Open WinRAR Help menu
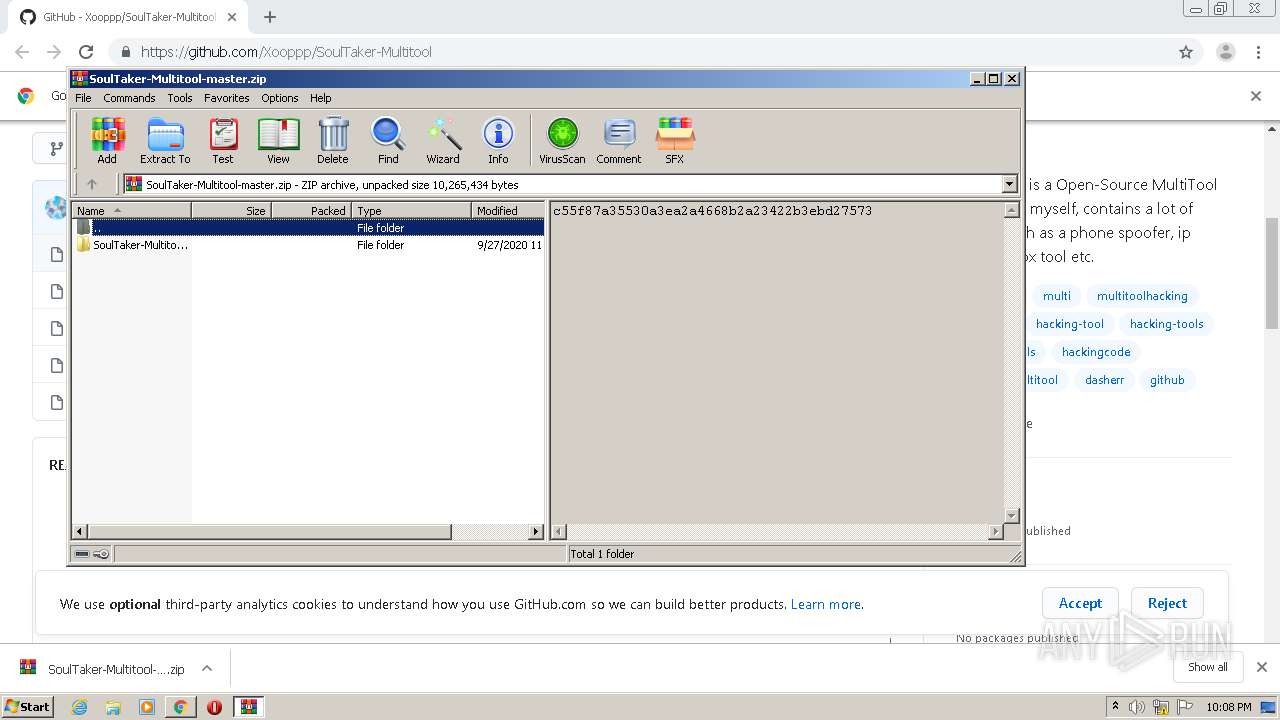 coord(321,98)
